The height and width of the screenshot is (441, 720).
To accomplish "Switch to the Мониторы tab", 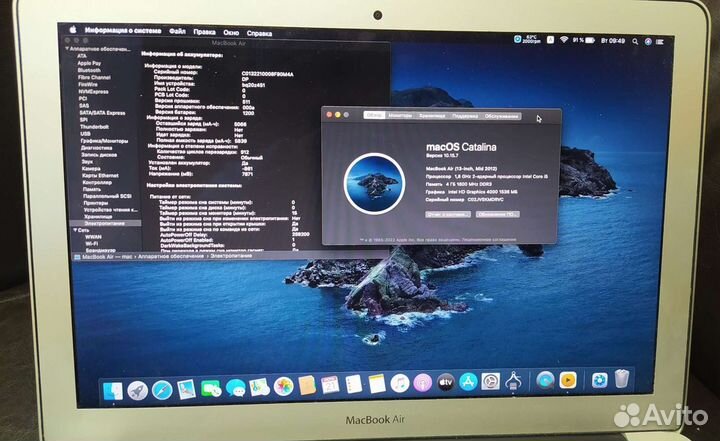I will (400, 115).
